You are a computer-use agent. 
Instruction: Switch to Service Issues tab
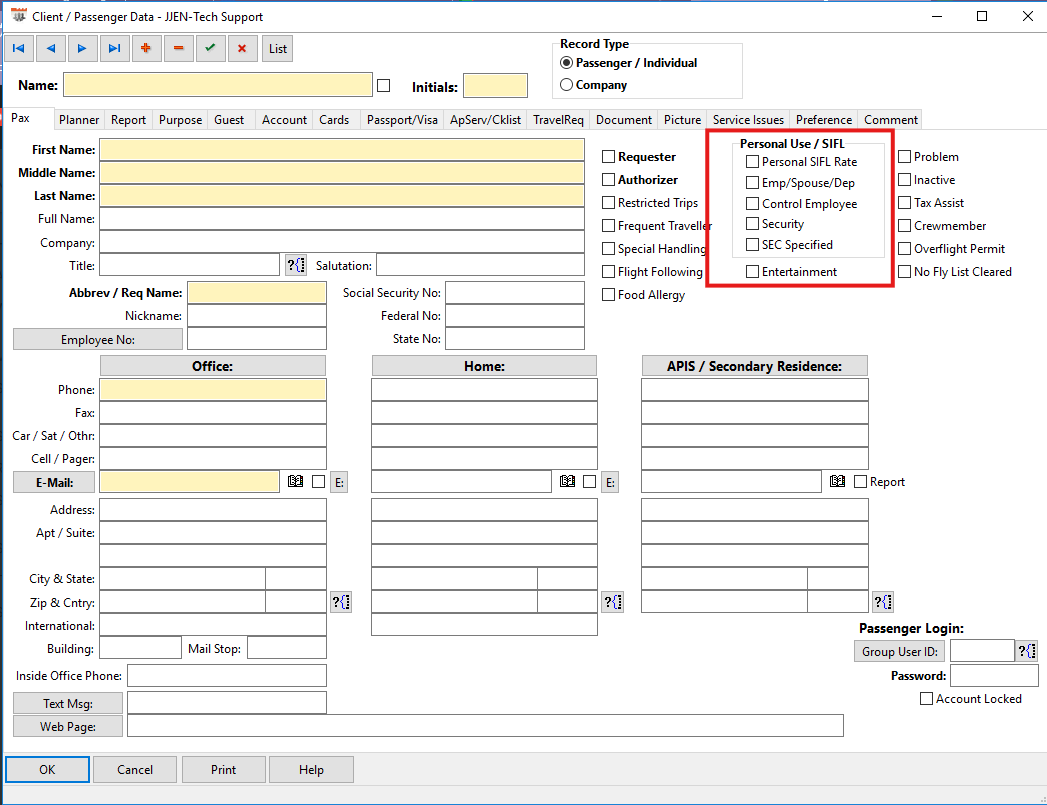(x=748, y=119)
